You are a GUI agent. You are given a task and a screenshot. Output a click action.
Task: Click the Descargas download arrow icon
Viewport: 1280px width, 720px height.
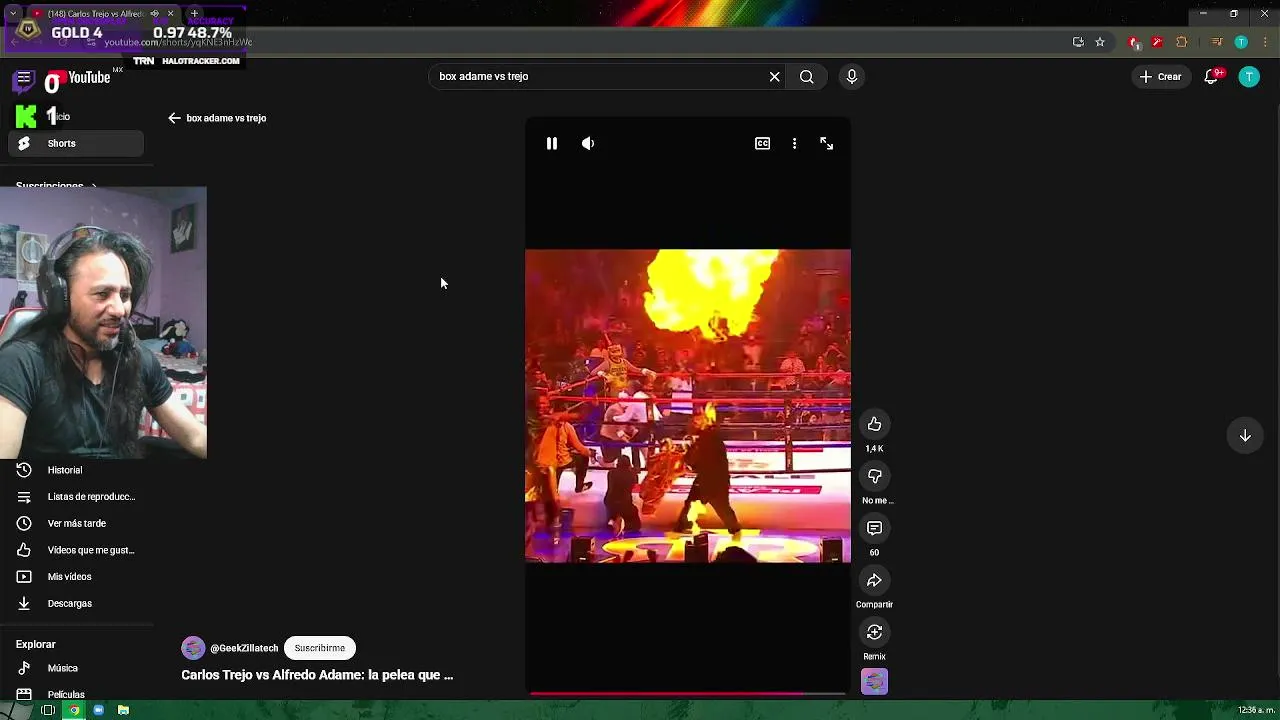click(x=24, y=604)
